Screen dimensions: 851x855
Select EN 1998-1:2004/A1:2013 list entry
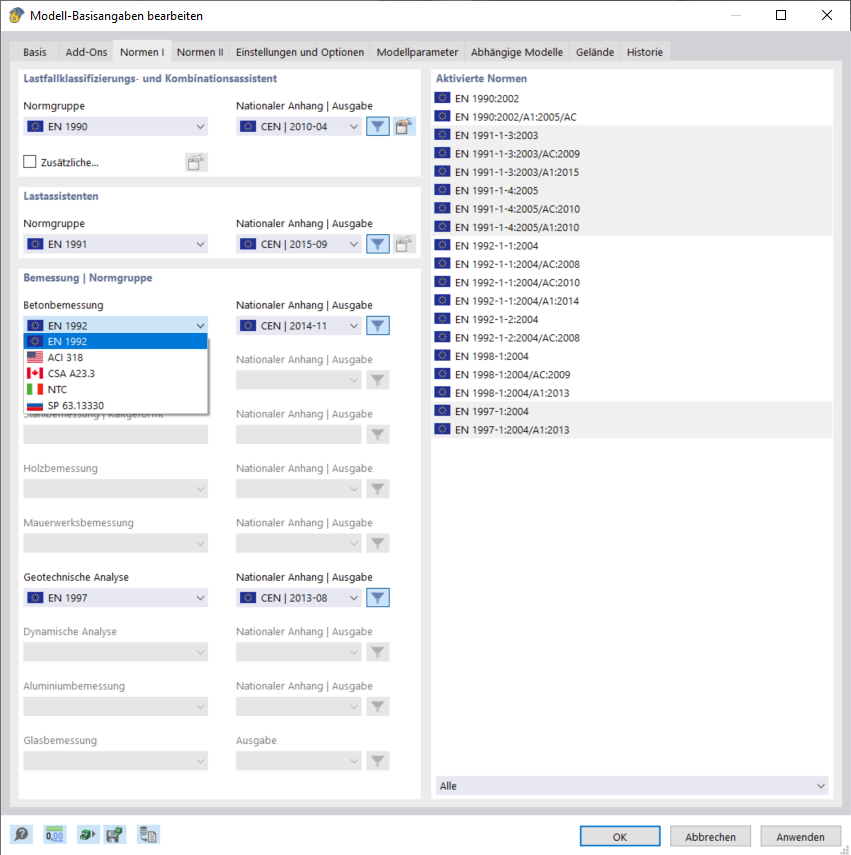632,393
